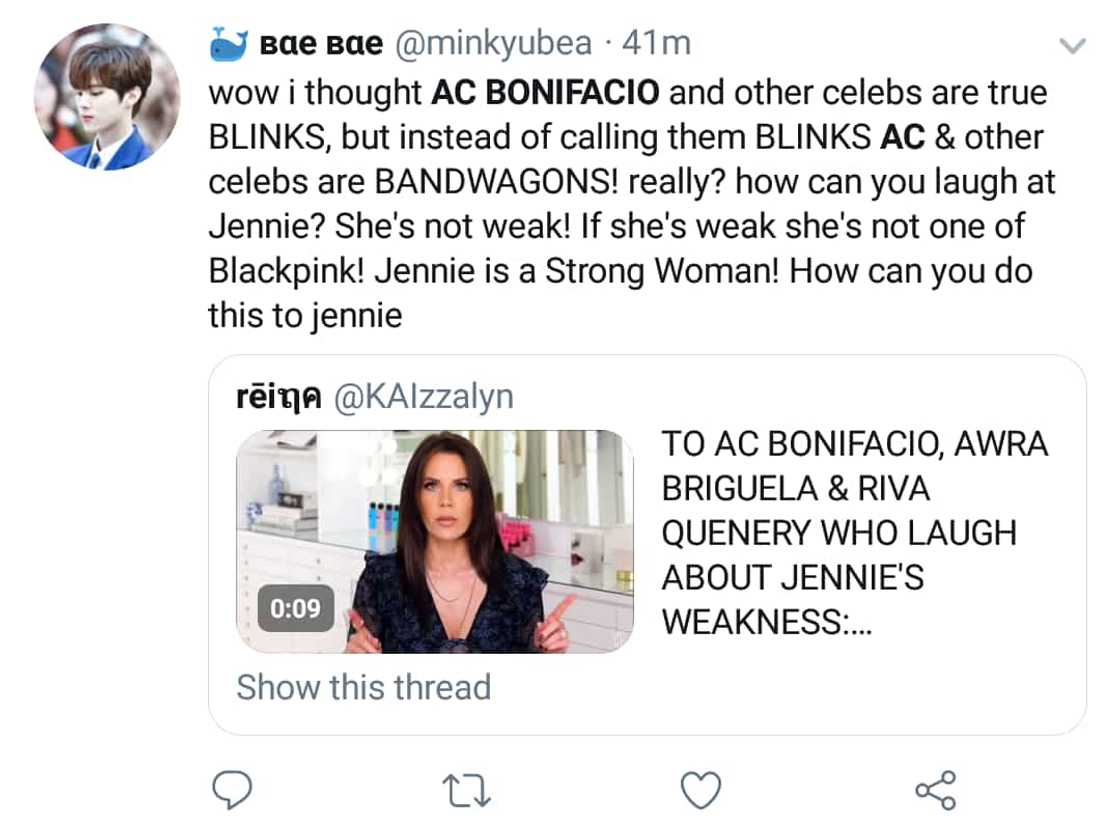1120x827 pixels.
Task: Click the вαe вαe display name
Action: tap(320, 45)
